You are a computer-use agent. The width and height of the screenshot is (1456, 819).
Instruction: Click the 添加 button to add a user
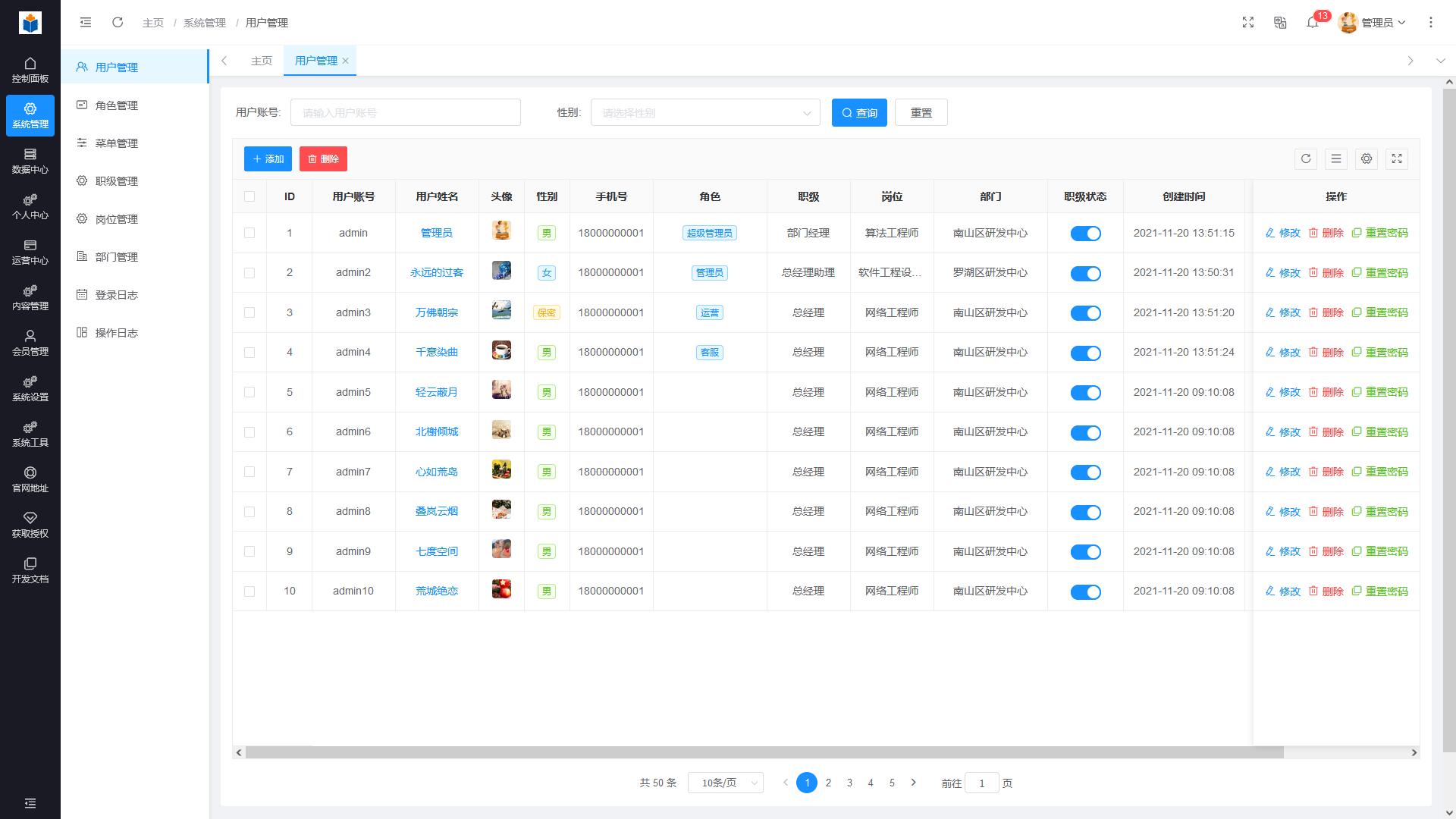(268, 158)
